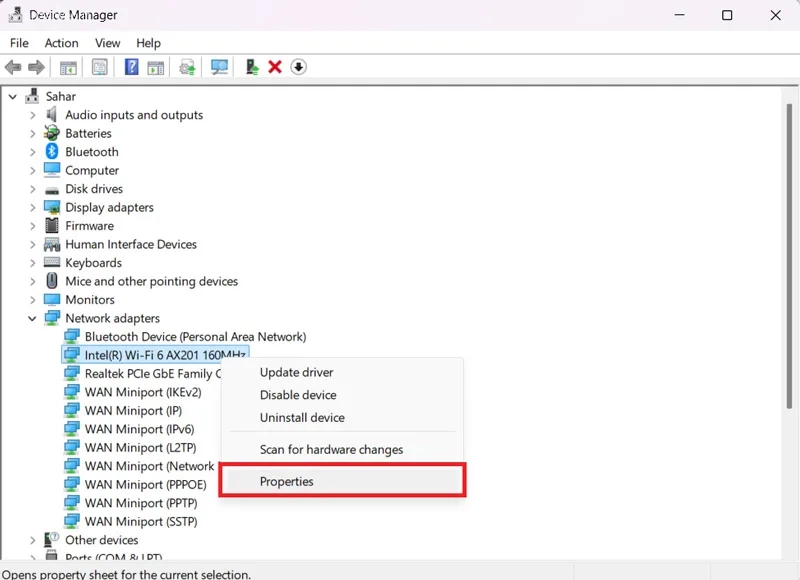Select WAN Miniport (SSTP) adapter
The image size is (800, 580).
tap(141, 521)
